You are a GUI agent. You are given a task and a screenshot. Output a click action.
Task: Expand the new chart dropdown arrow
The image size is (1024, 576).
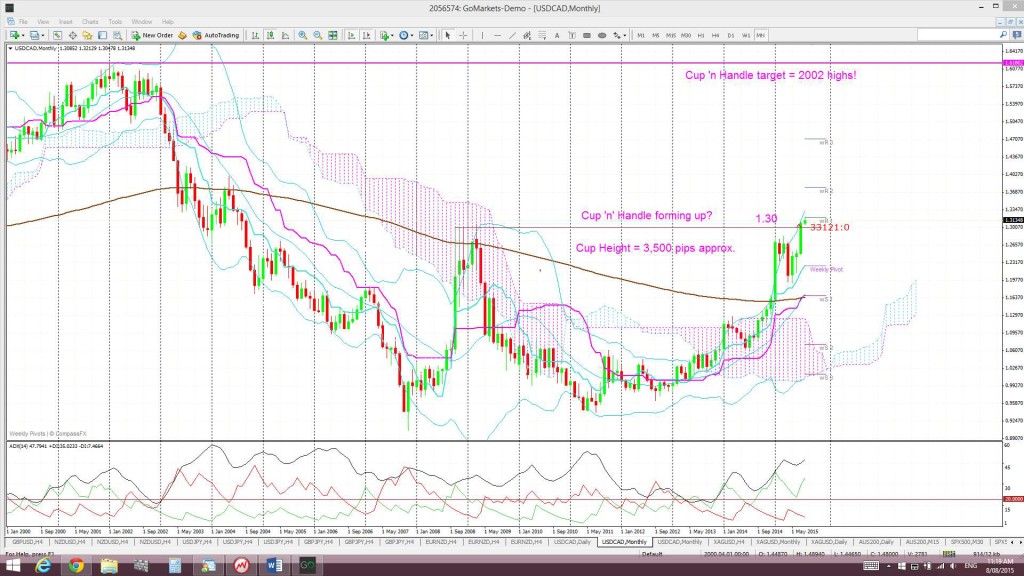coord(23,36)
